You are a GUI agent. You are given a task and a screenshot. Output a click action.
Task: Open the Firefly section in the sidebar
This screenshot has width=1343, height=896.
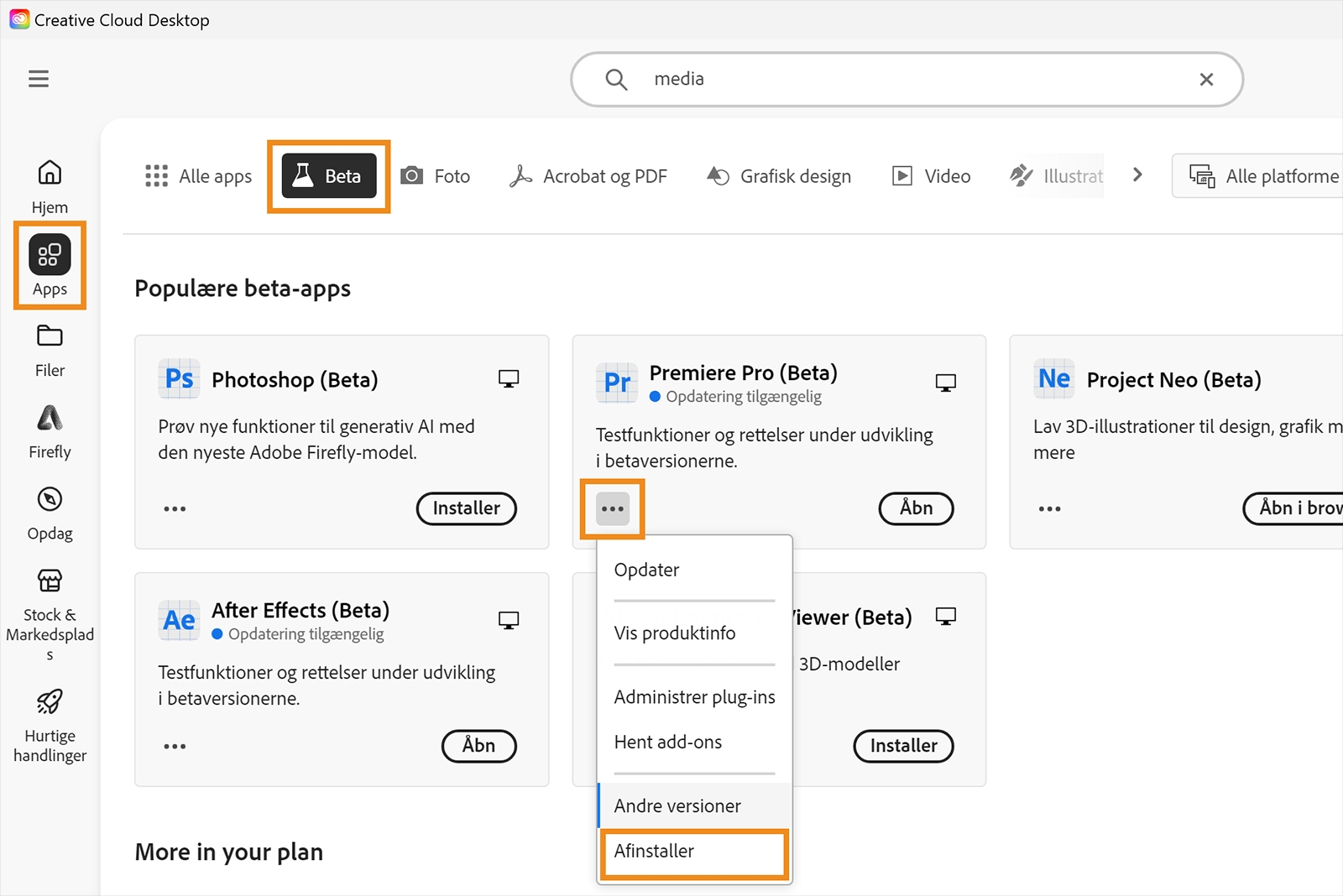pyautogui.click(x=50, y=430)
